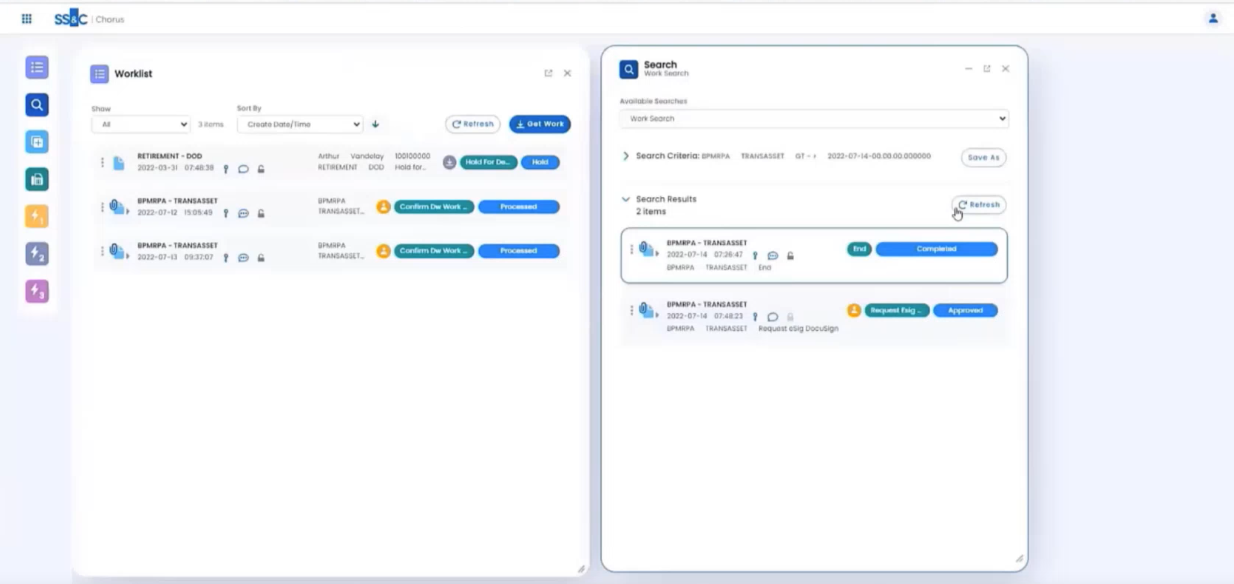Click the Save As button
This screenshot has height=584, width=1234.
coord(983,158)
